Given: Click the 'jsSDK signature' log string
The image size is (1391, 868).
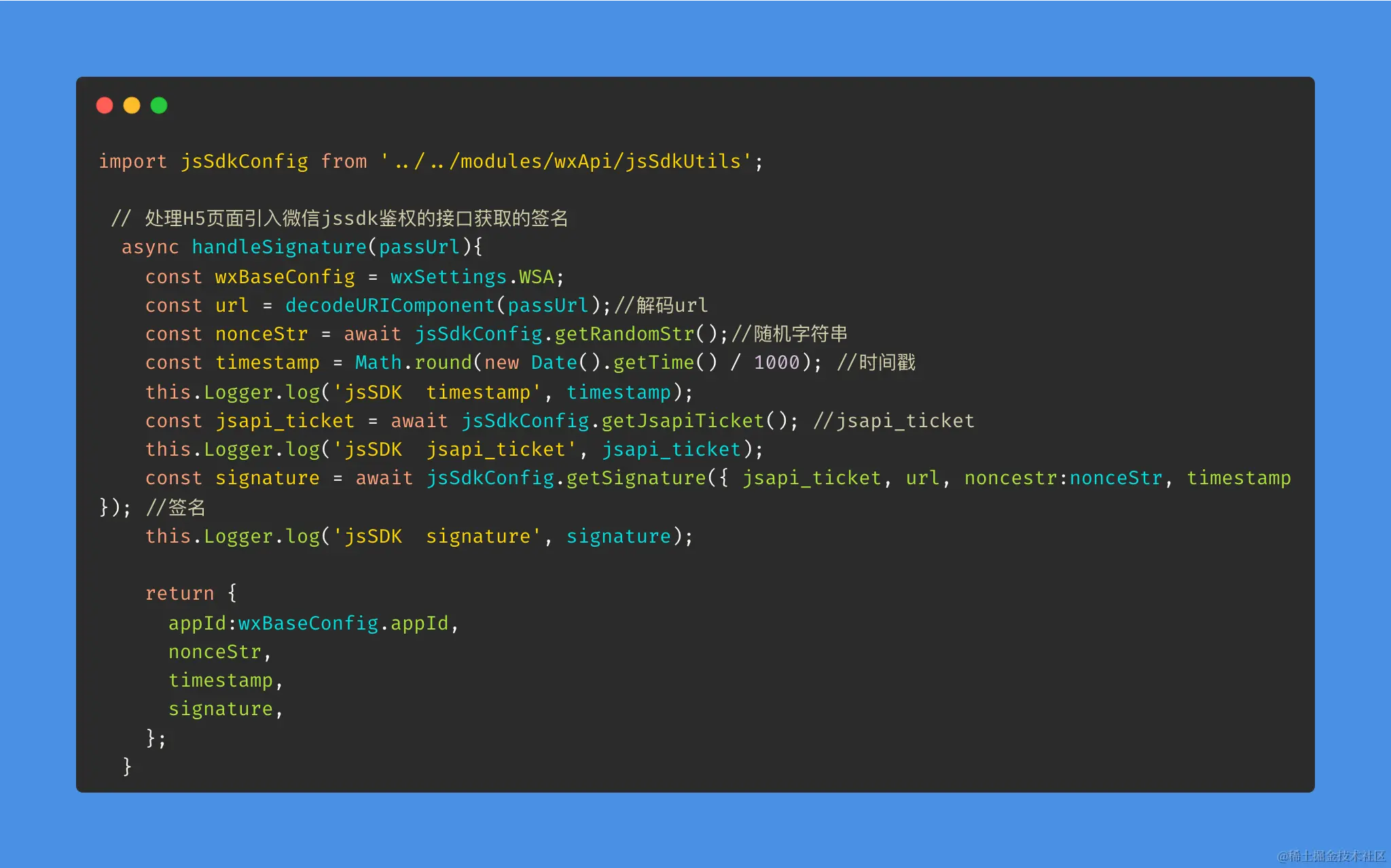Looking at the screenshot, I should point(437,537).
